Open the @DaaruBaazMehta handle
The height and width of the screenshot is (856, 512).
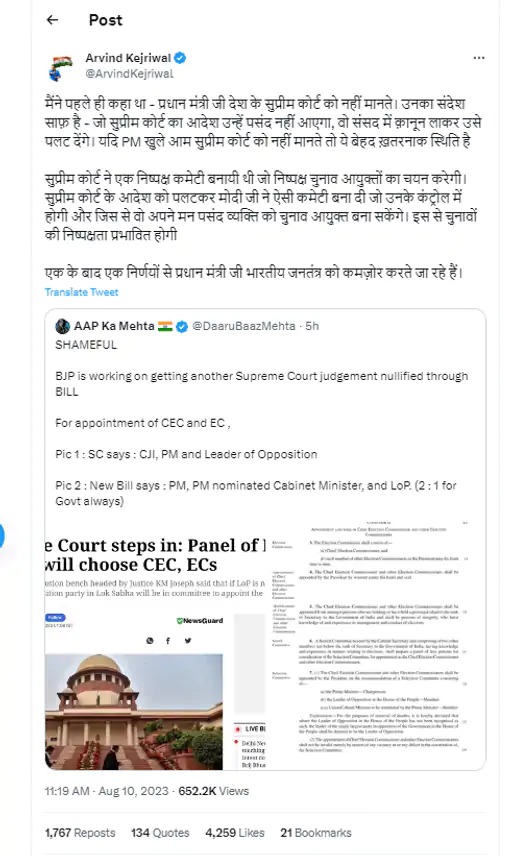click(243, 326)
